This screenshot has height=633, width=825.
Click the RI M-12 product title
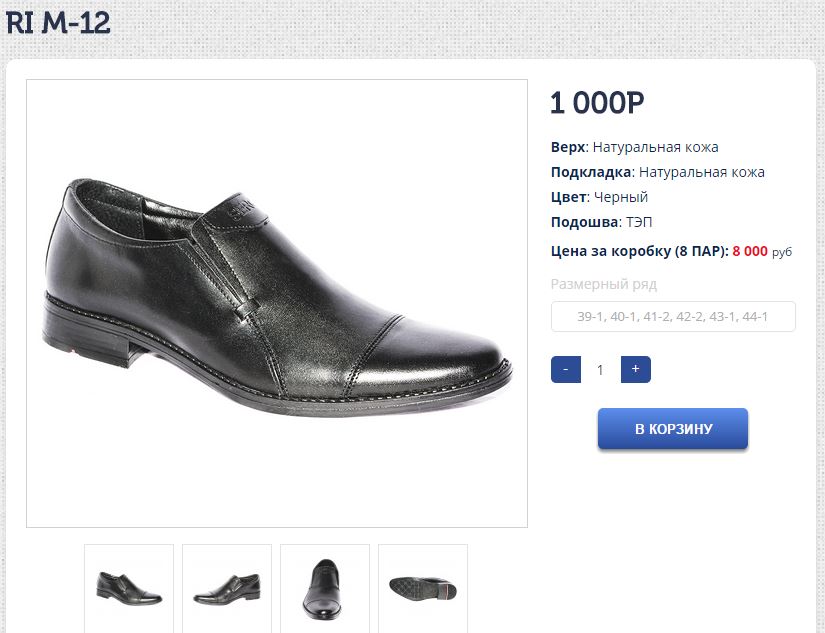58,23
